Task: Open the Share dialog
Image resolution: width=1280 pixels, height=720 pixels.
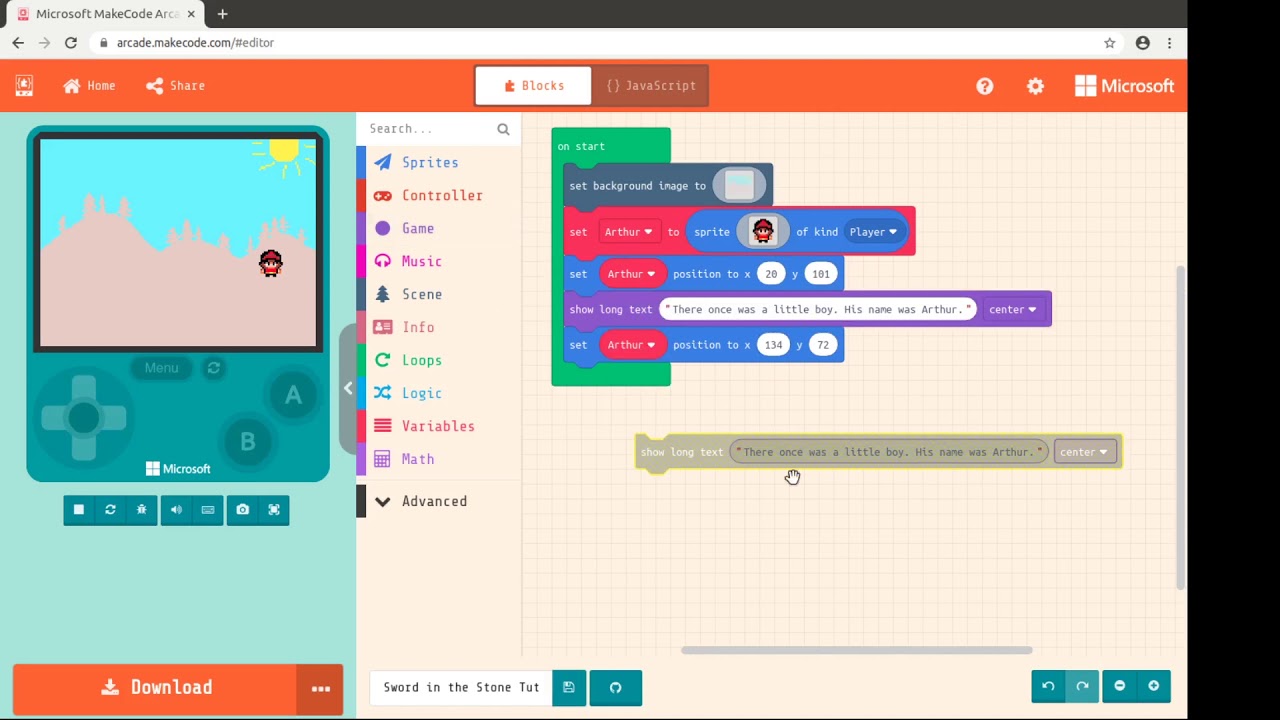Action: pyautogui.click(x=176, y=86)
